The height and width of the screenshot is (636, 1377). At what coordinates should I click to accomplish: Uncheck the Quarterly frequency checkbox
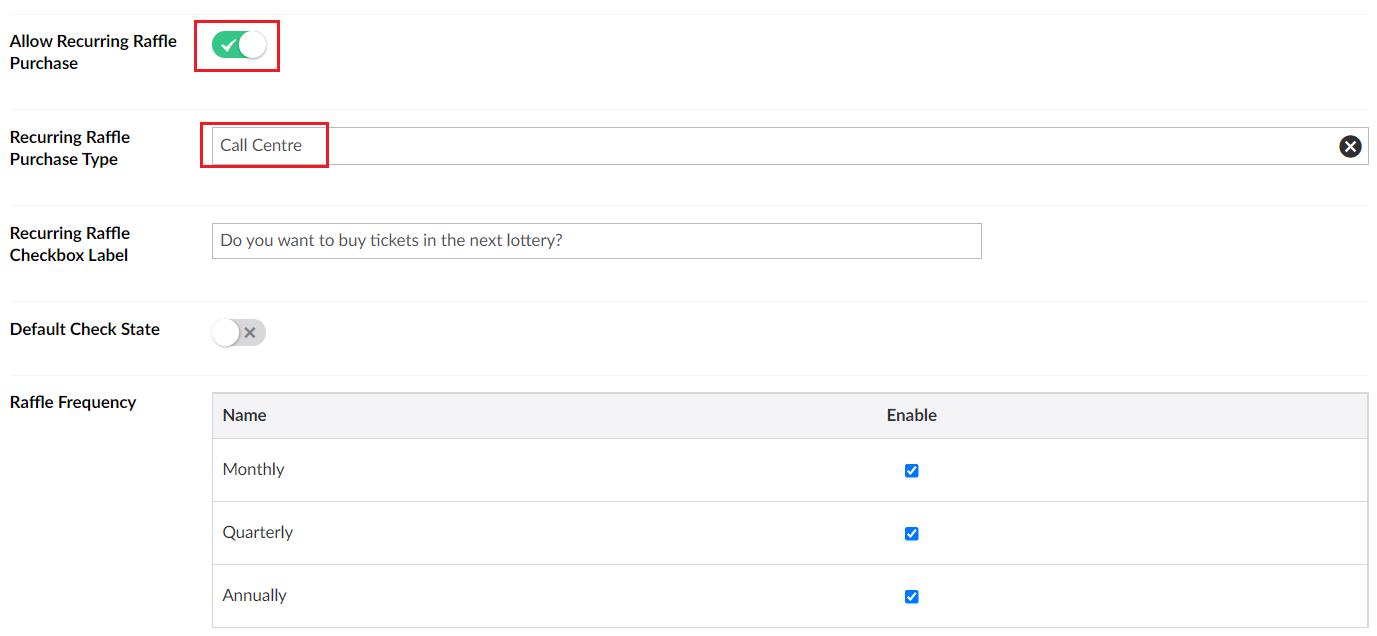coord(911,533)
